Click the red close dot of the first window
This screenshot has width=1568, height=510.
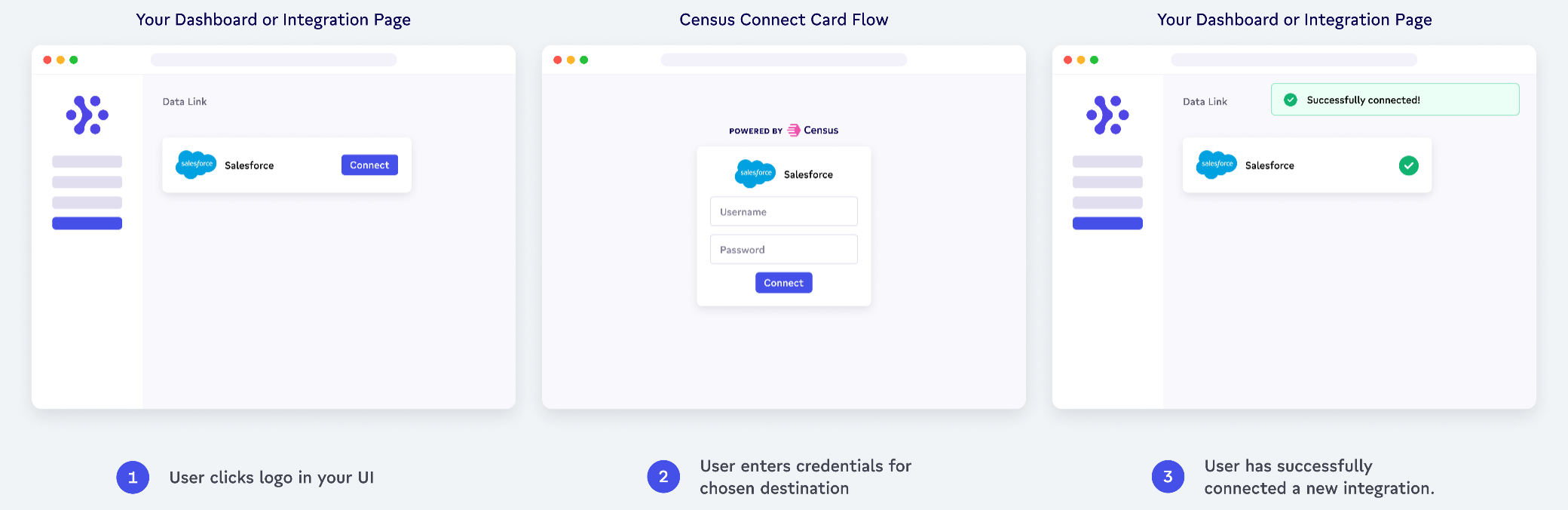pyautogui.click(x=47, y=60)
